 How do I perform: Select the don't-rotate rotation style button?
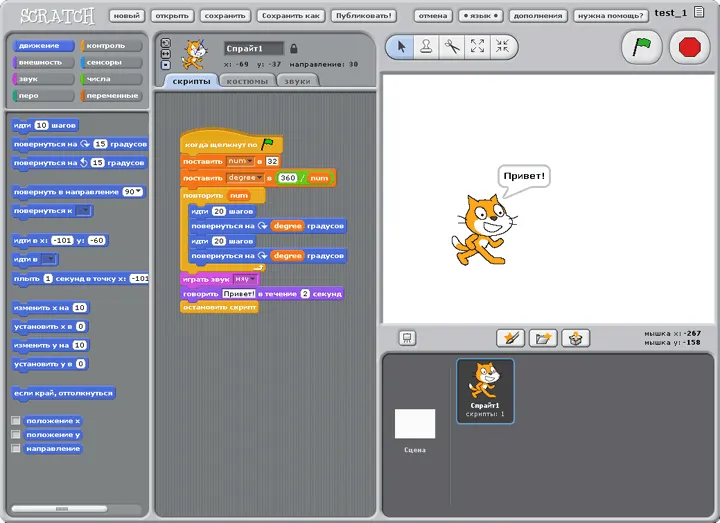pyautogui.click(x=166, y=65)
